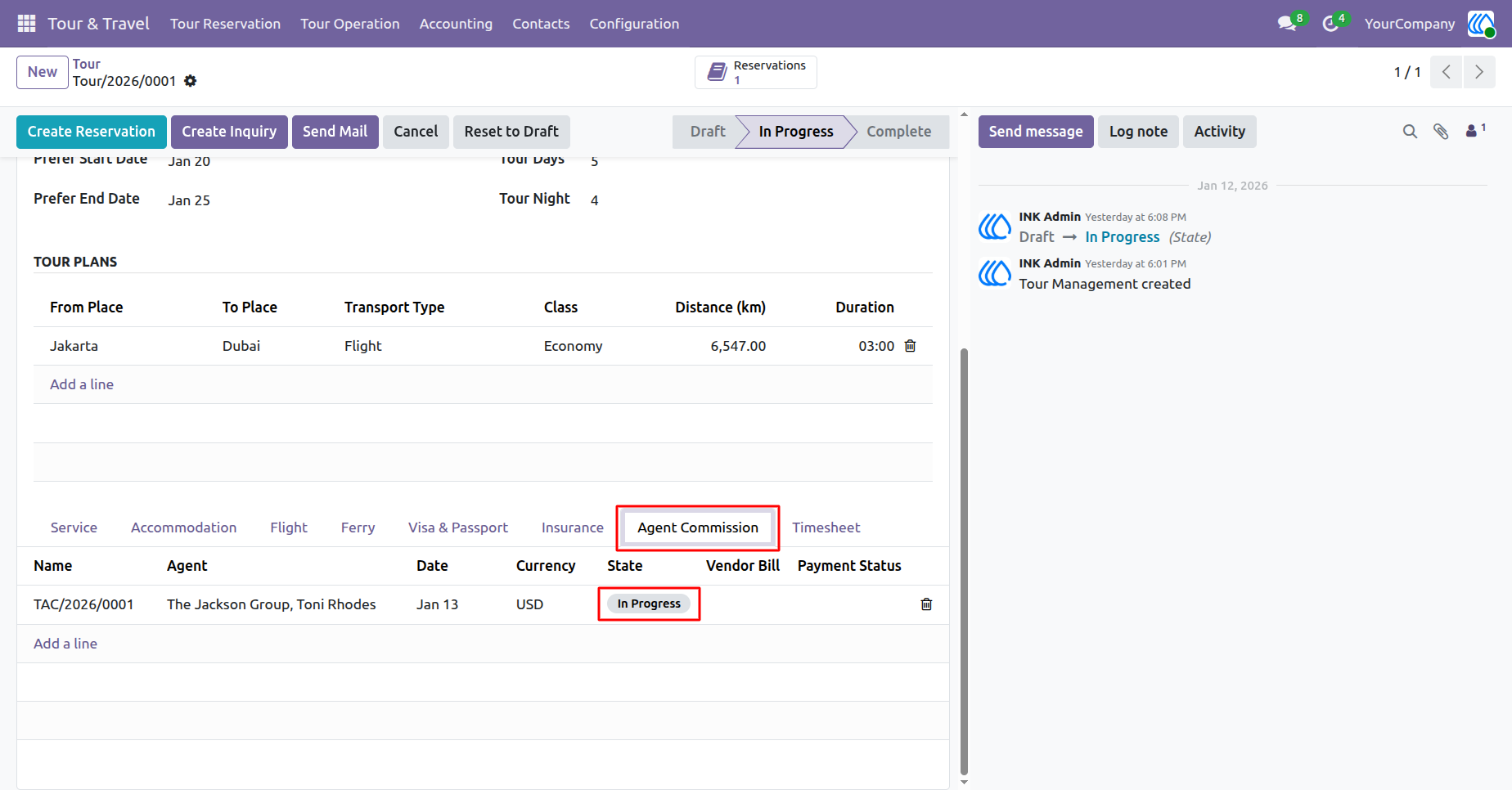
Task: Open the Contacts menu
Action: 541,24
